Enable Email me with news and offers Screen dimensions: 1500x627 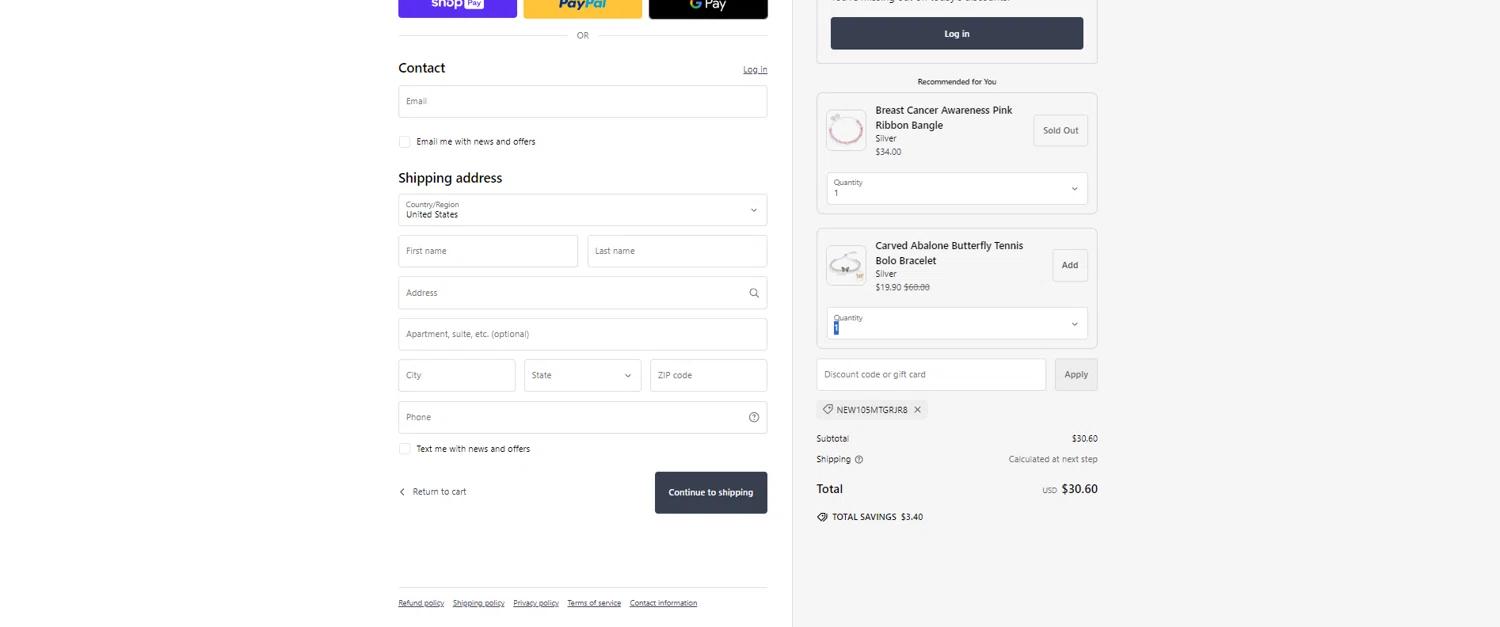click(x=405, y=142)
